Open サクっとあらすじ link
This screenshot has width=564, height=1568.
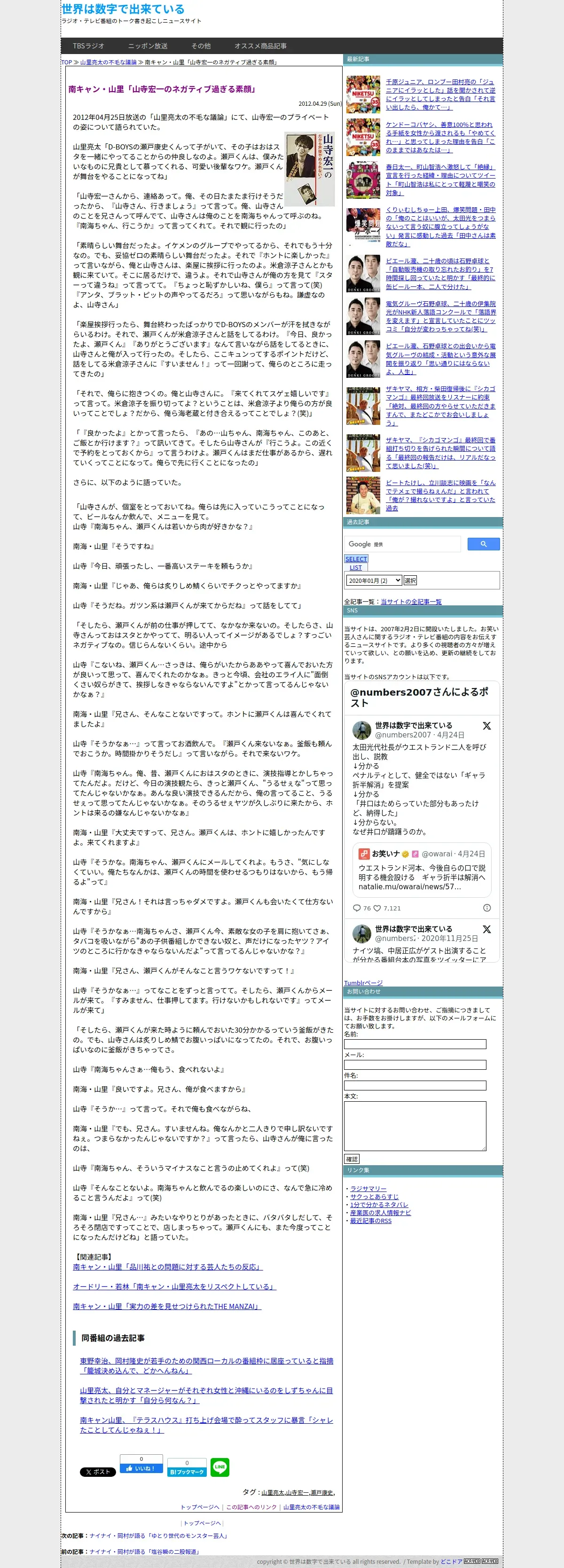(x=374, y=1196)
